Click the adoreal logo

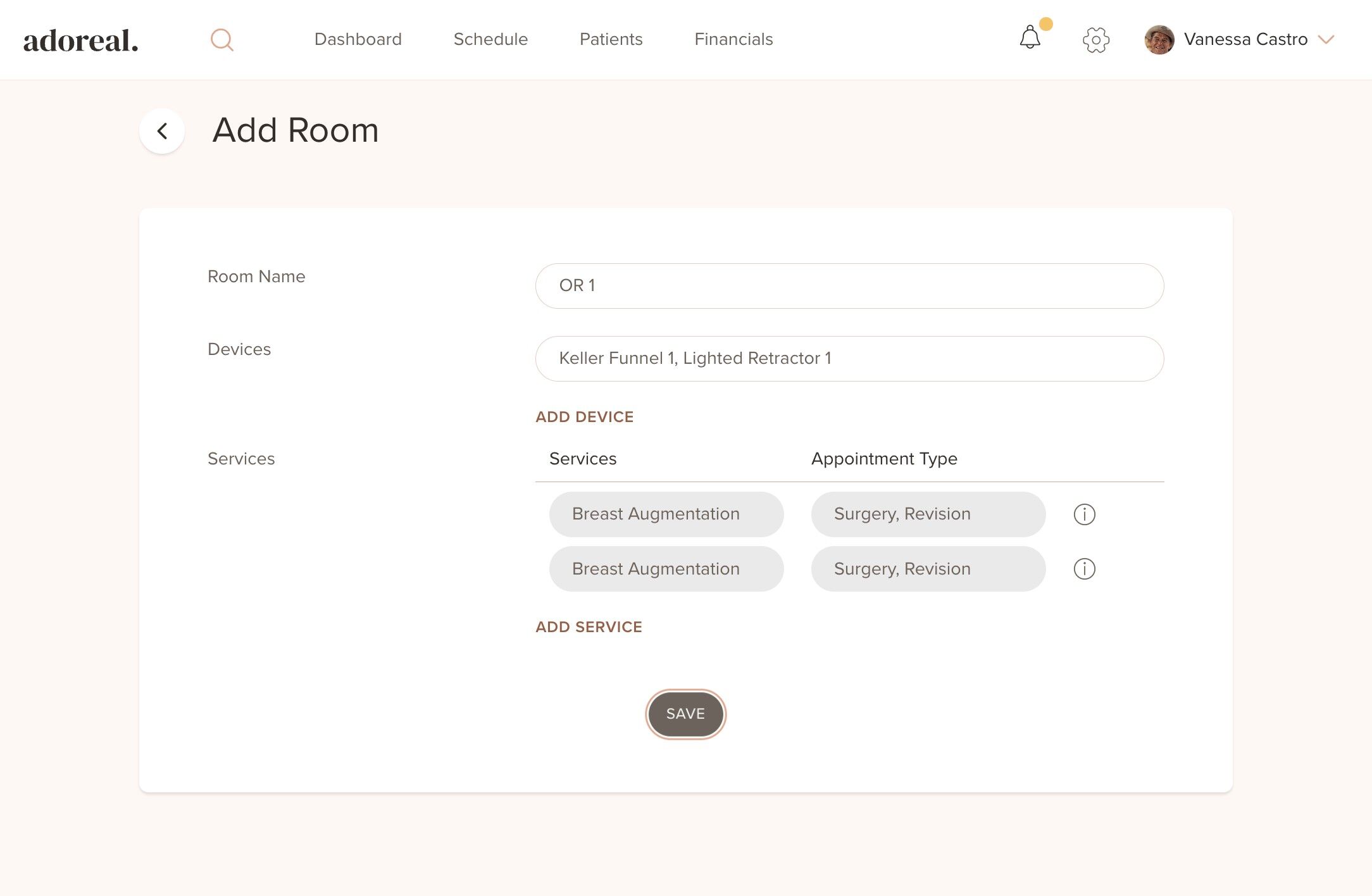click(81, 40)
